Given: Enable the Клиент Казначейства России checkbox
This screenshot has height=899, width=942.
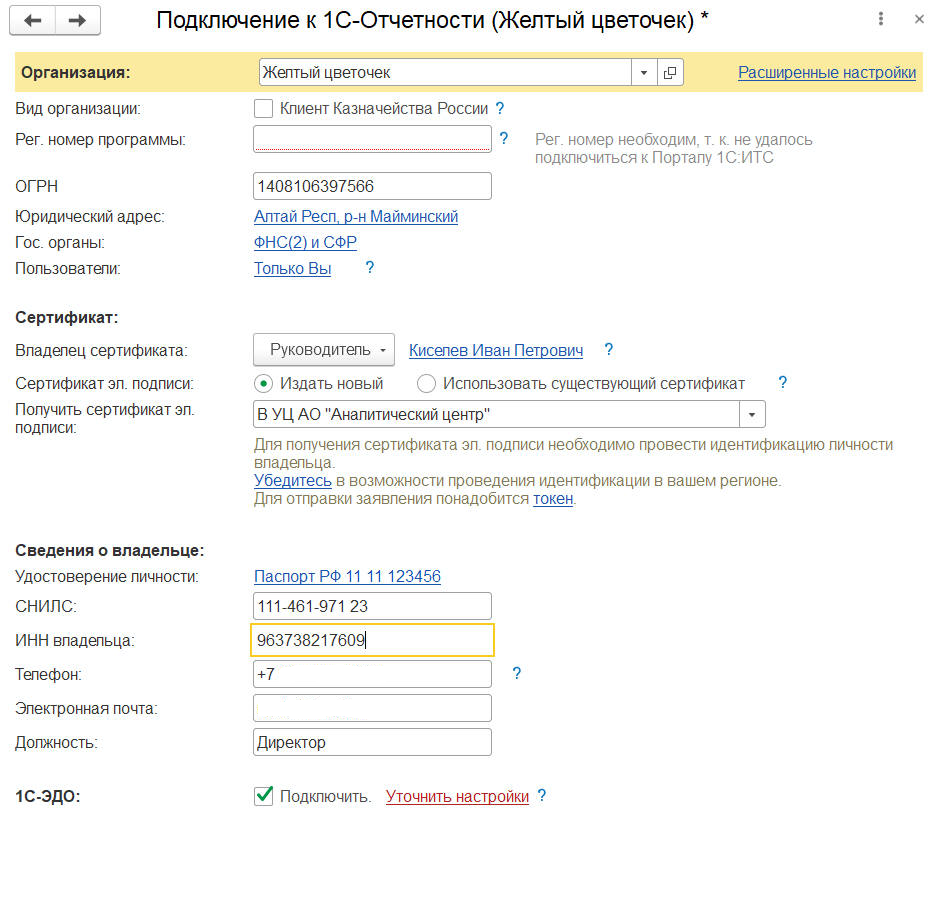Looking at the screenshot, I should (x=264, y=108).
